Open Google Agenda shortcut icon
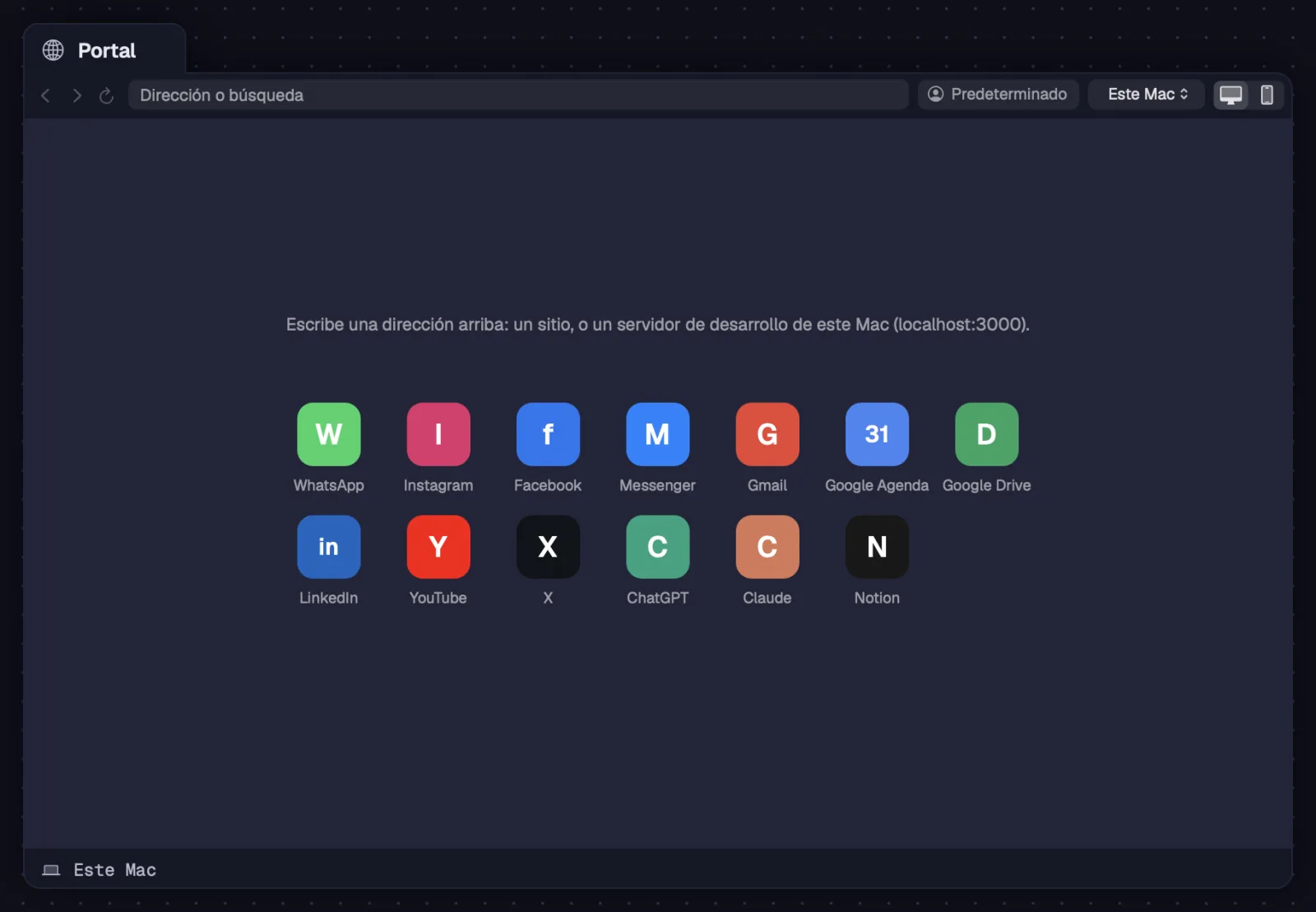 pyautogui.click(x=877, y=434)
